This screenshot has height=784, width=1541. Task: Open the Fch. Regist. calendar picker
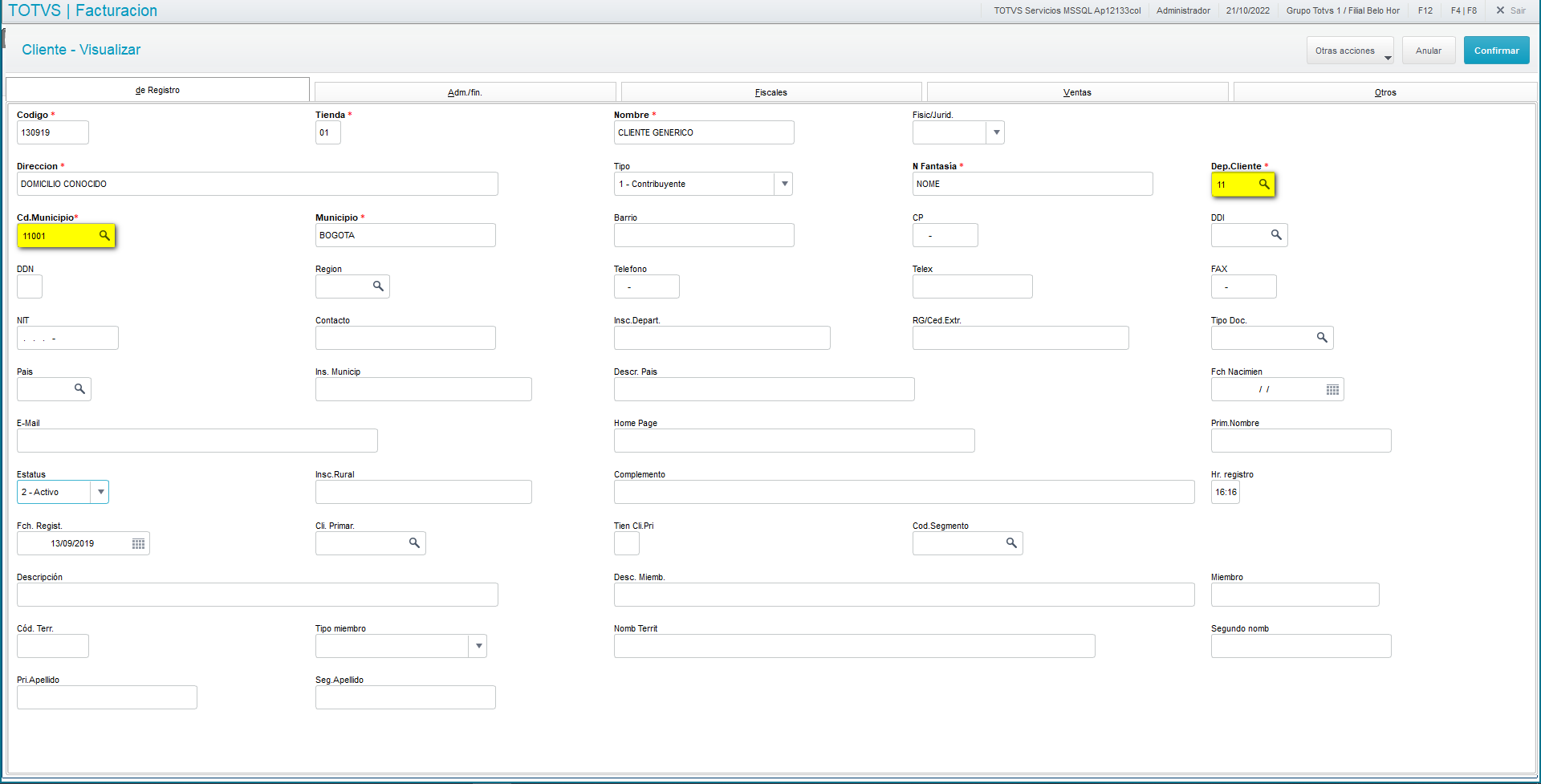pos(138,543)
